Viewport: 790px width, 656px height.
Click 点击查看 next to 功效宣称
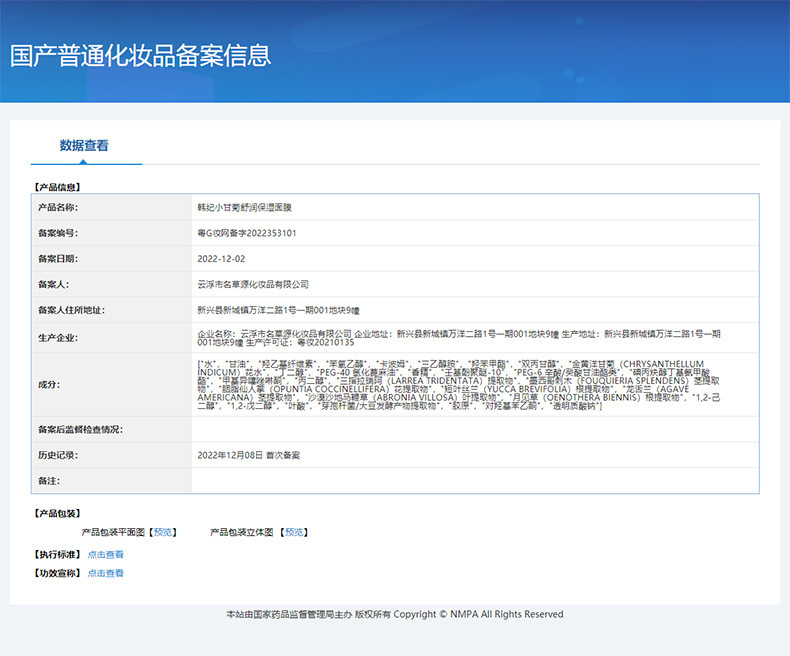106,573
